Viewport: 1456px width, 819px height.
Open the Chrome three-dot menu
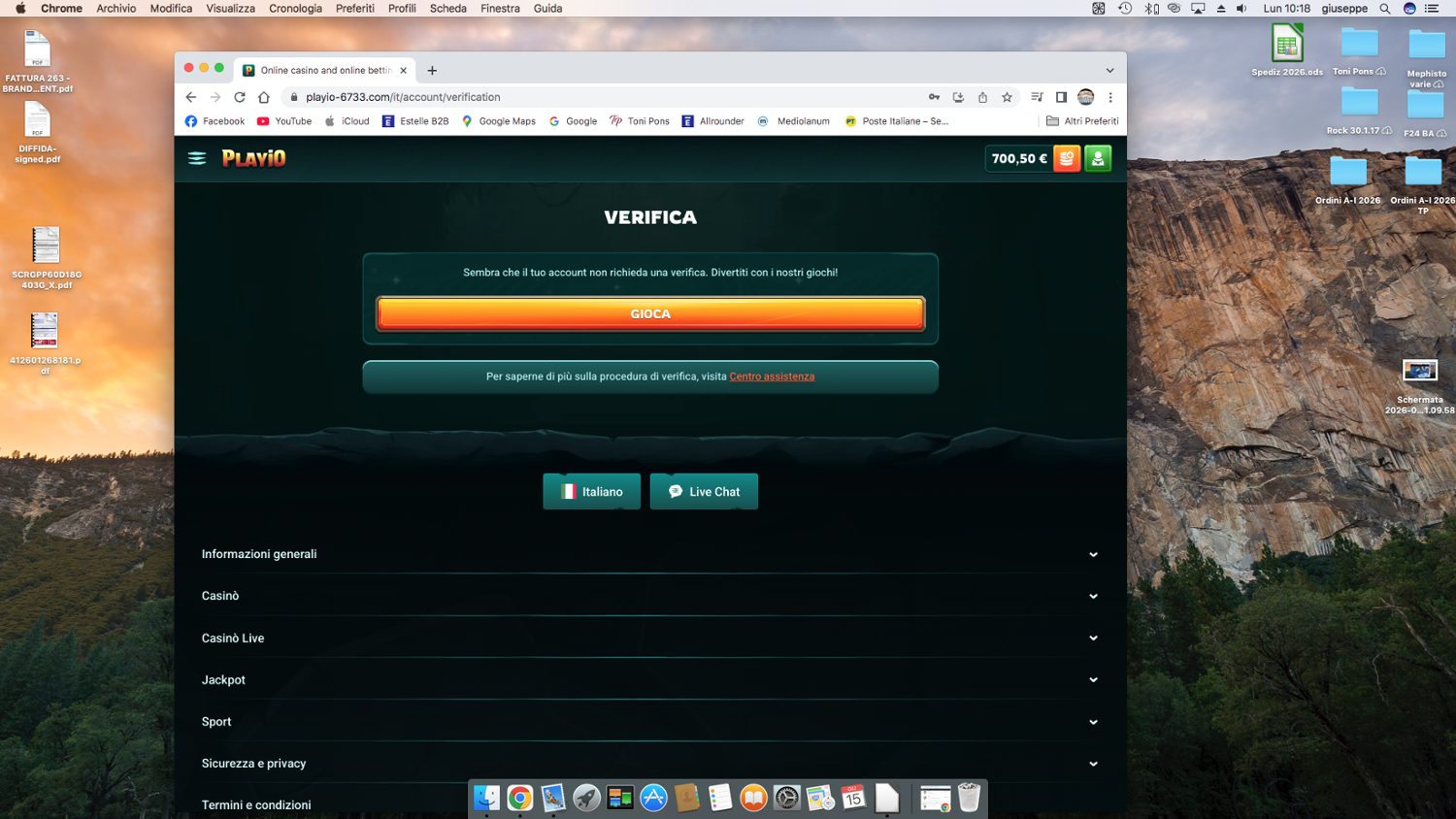(1110, 97)
